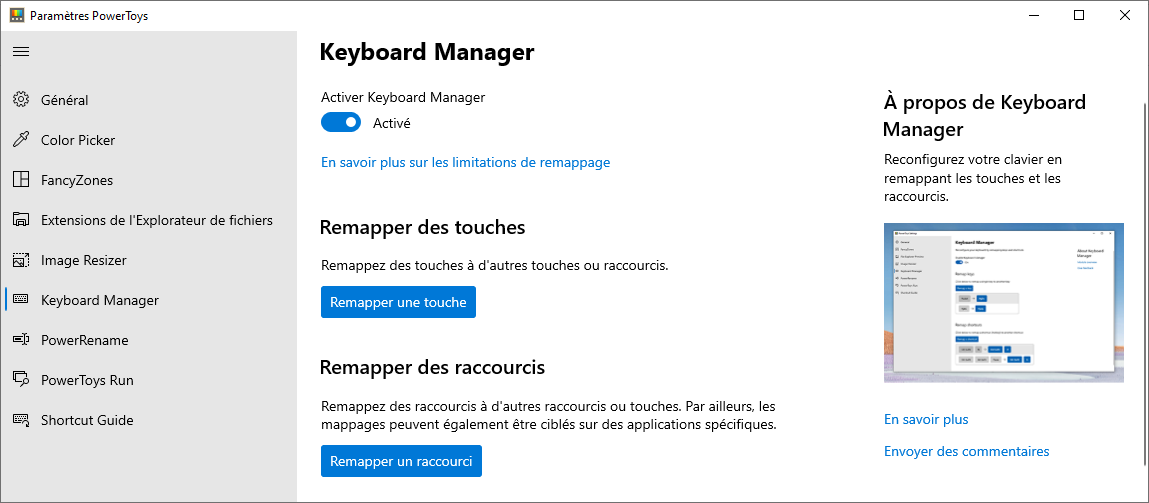The width and height of the screenshot is (1149, 503).
Task: Open PowerToys Run via its icon
Action: 21,380
